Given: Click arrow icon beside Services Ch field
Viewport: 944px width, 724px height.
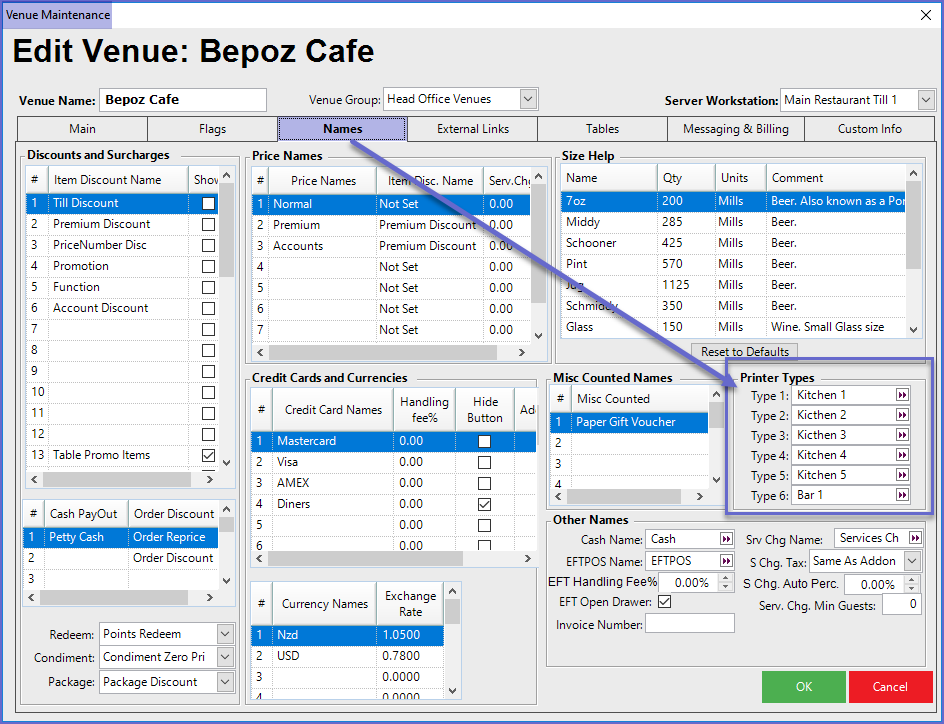Looking at the screenshot, I should click(914, 539).
